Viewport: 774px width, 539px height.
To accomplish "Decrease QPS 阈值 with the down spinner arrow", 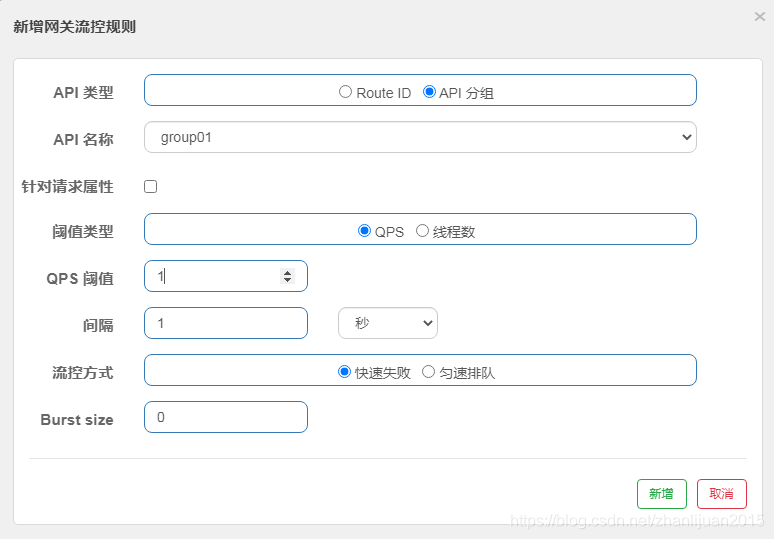I will (x=287, y=280).
